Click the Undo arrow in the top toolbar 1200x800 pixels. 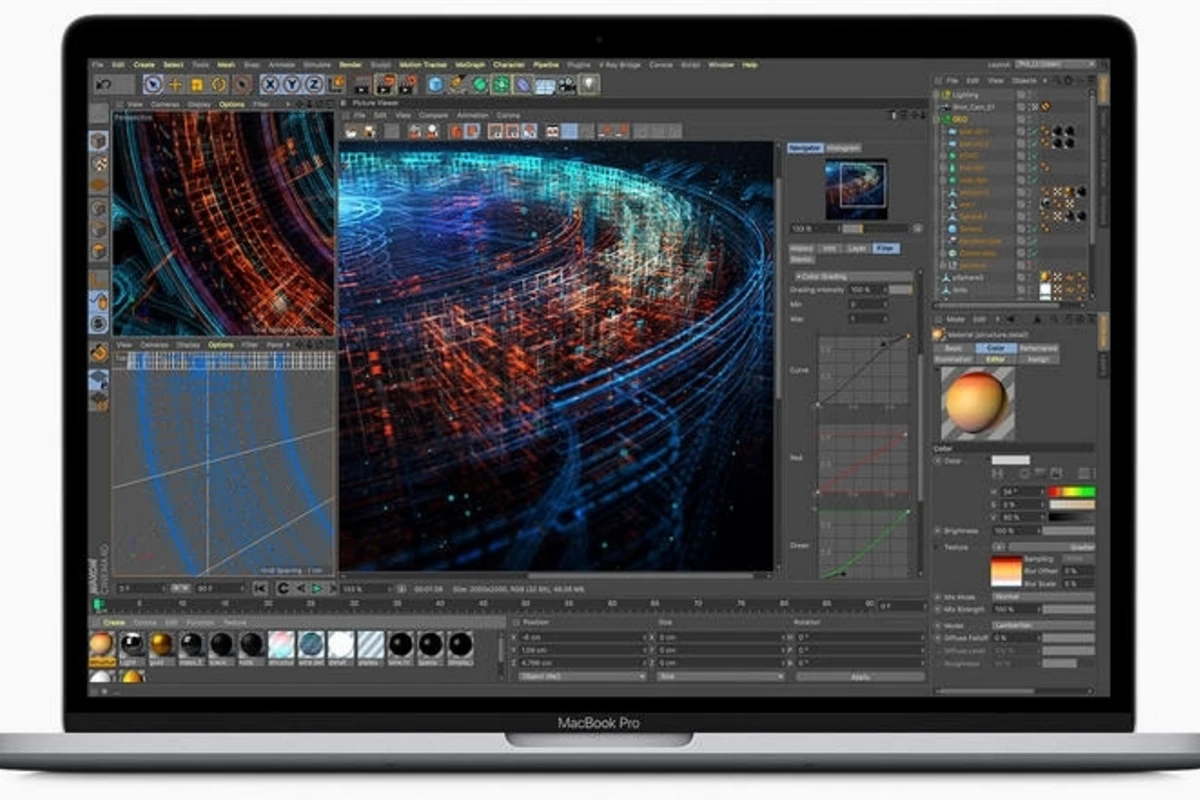(x=103, y=85)
